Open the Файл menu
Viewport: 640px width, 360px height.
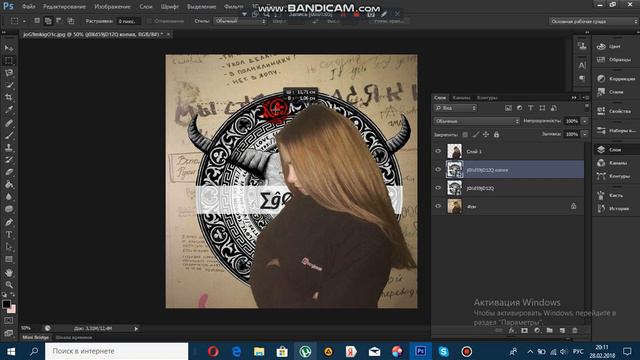pos(28,7)
